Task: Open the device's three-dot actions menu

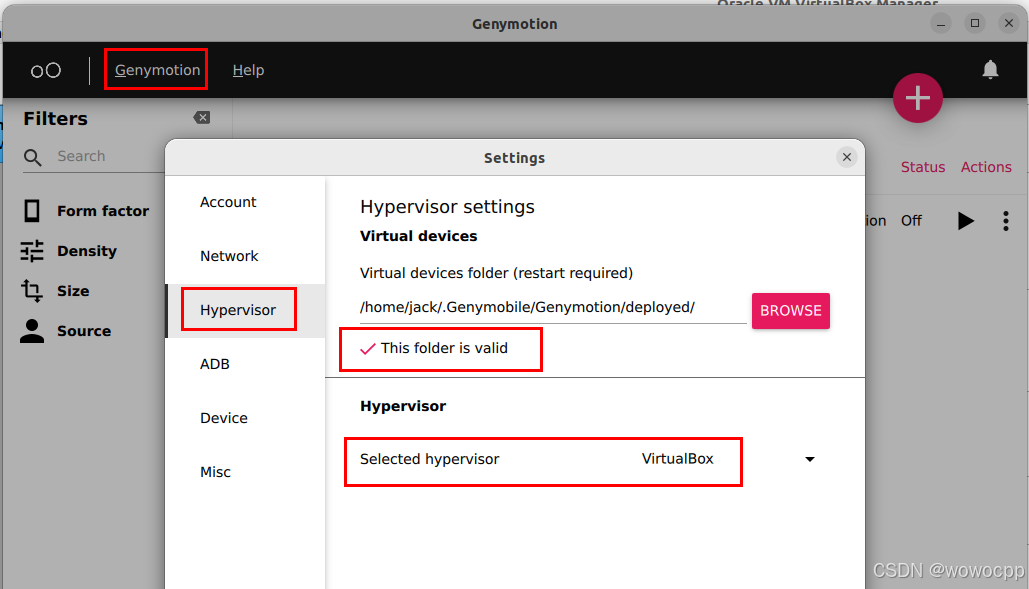Action: coord(1005,221)
